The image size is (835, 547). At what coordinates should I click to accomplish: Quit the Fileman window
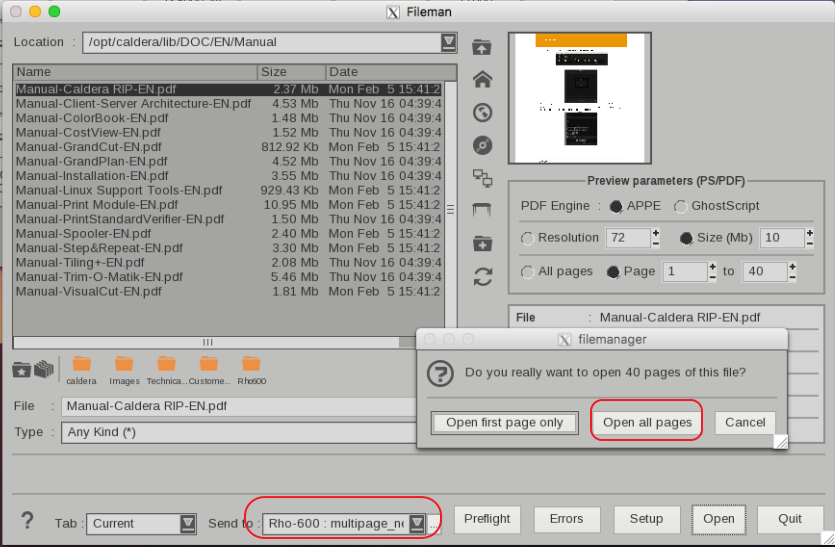[790, 519]
